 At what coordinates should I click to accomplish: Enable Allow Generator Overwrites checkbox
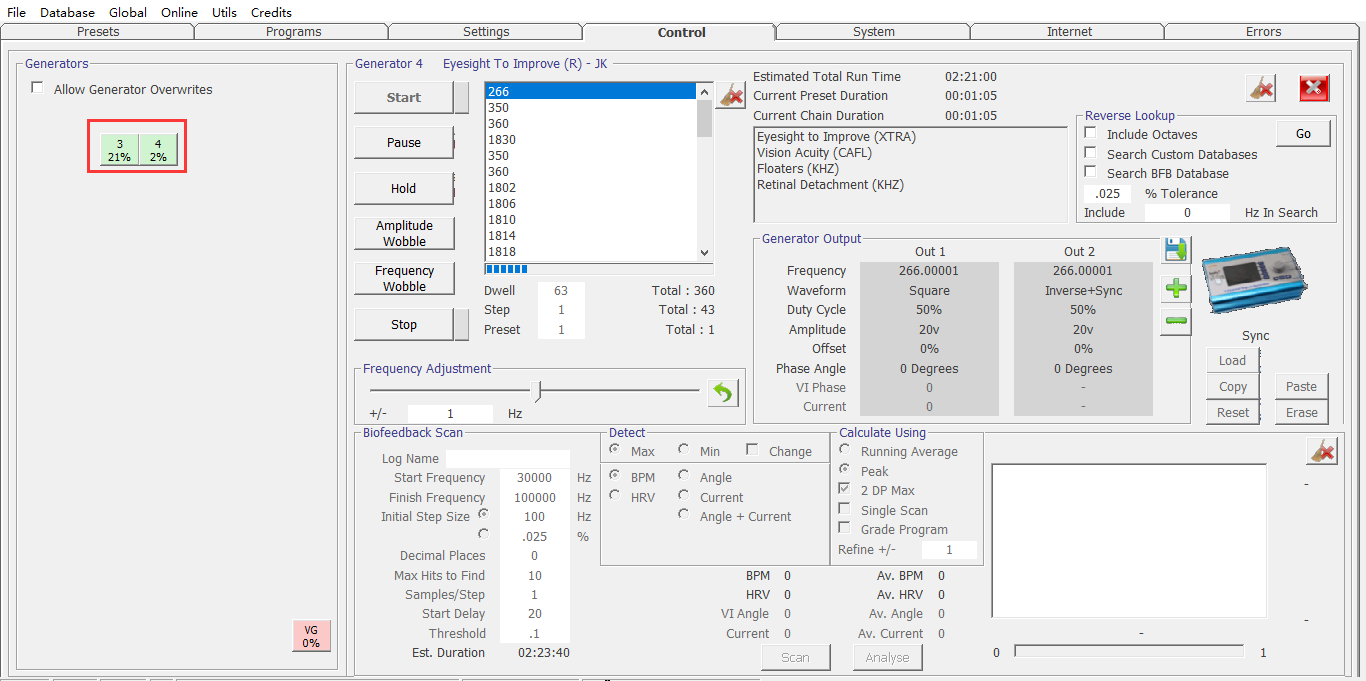38,89
